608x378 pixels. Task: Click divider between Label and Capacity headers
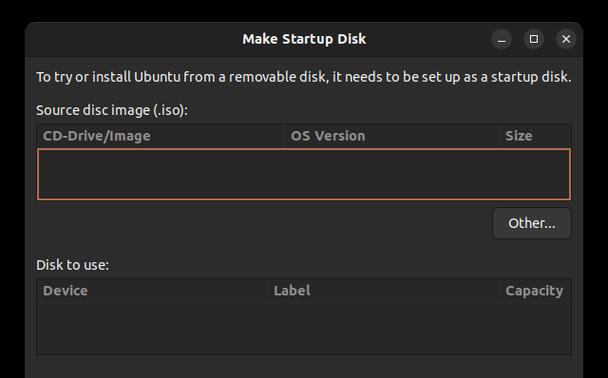pos(500,291)
